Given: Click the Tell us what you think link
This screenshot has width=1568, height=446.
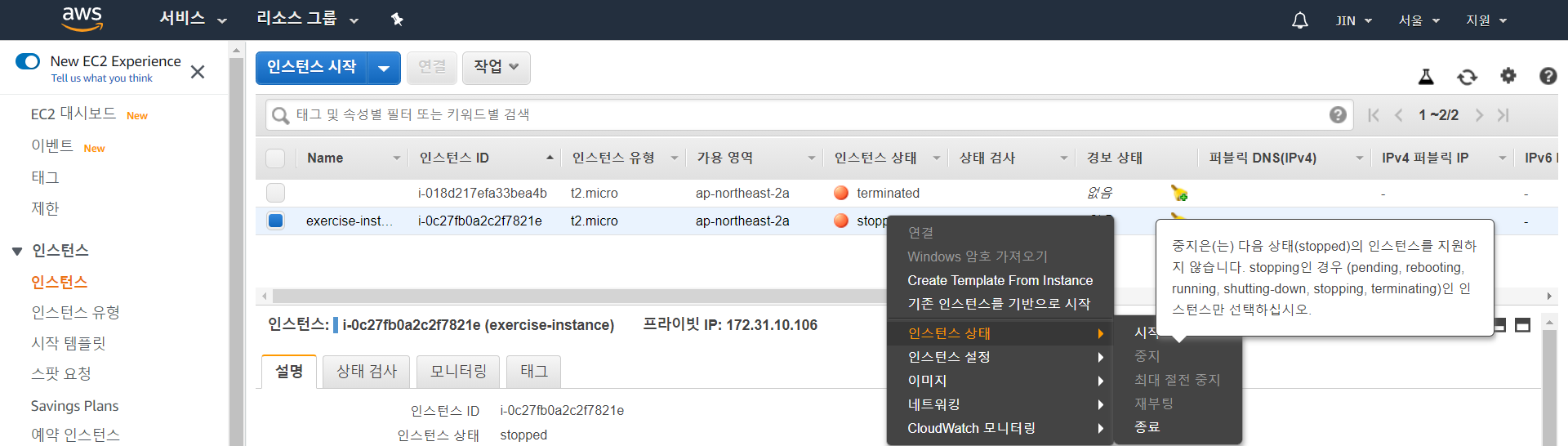Looking at the screenshot, I should pyautogui.click(x=102, y=78).
